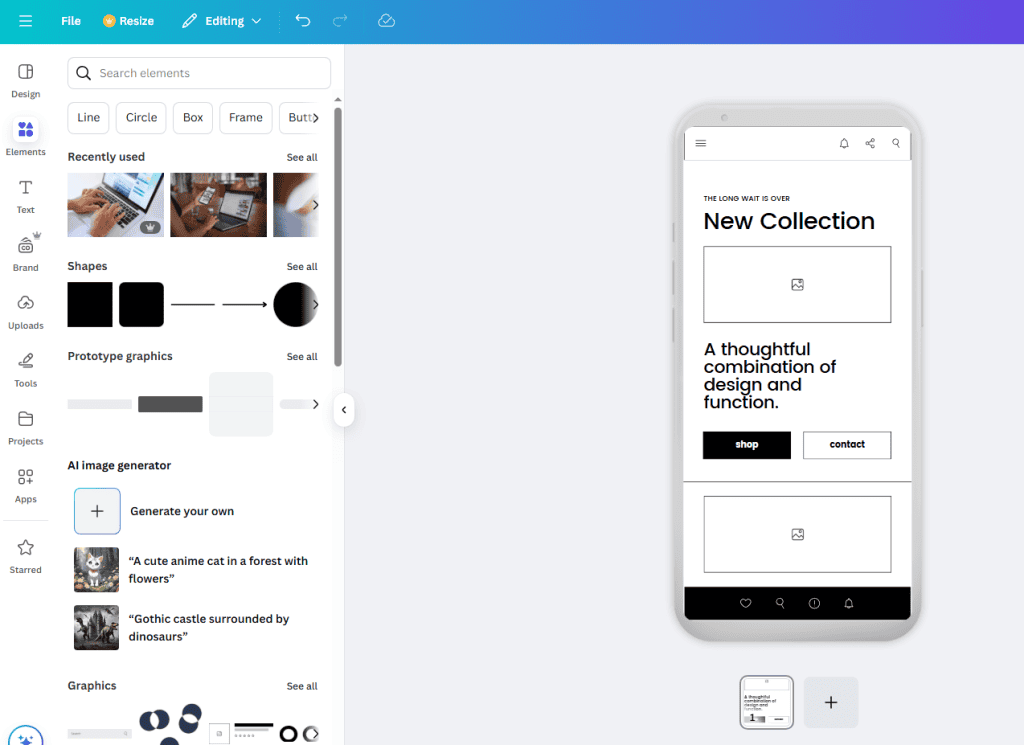
Task: Select the upper image placeholder frame
Action: pyautogui.click(x=797, y=285)
